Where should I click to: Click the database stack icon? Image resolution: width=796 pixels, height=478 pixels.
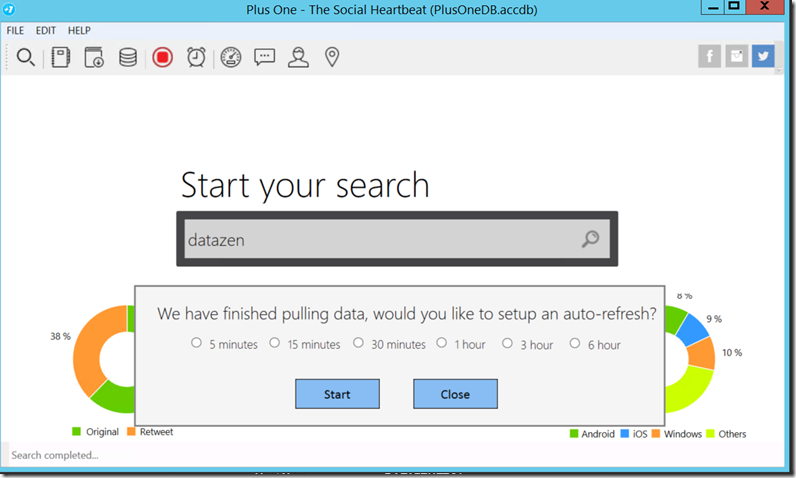128,57
